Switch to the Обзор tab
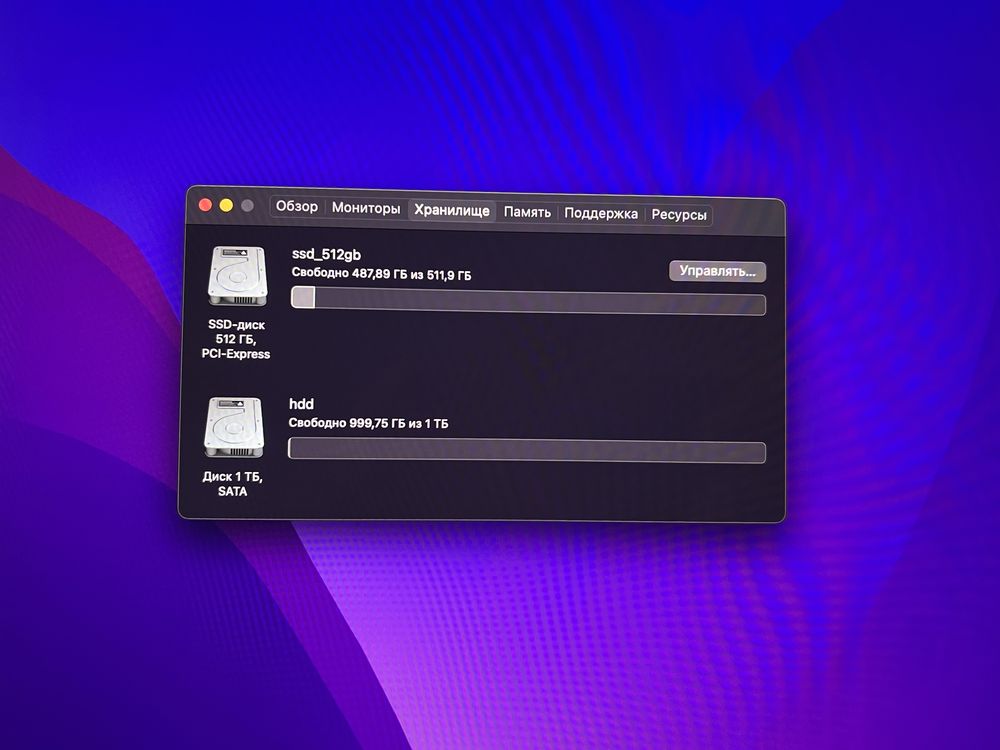Image resolution: width=1000 pixels, height=750 pixels. (x=297, y=207)
